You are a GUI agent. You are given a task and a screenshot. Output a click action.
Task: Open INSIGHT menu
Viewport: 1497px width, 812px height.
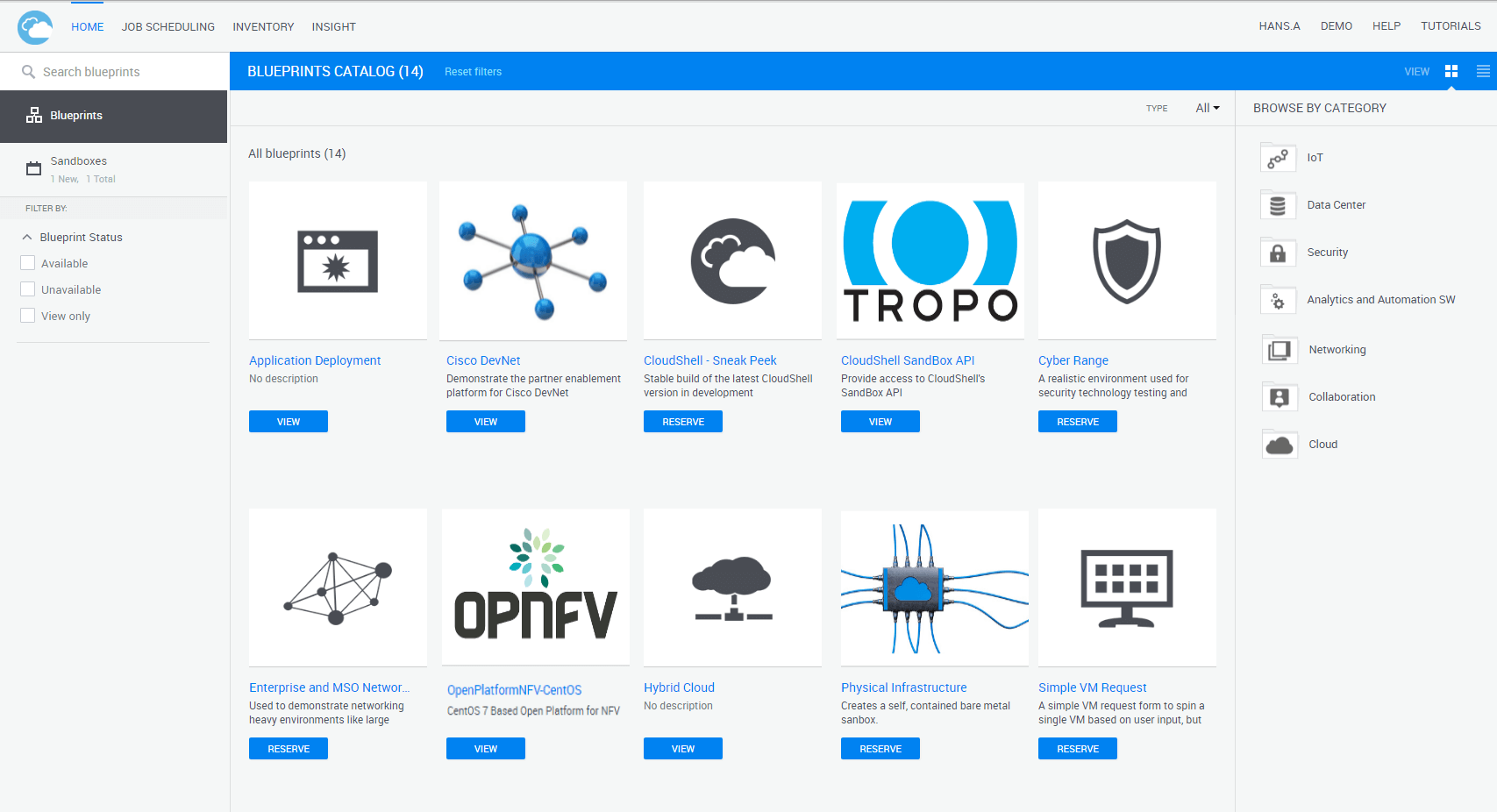point(334,27)
